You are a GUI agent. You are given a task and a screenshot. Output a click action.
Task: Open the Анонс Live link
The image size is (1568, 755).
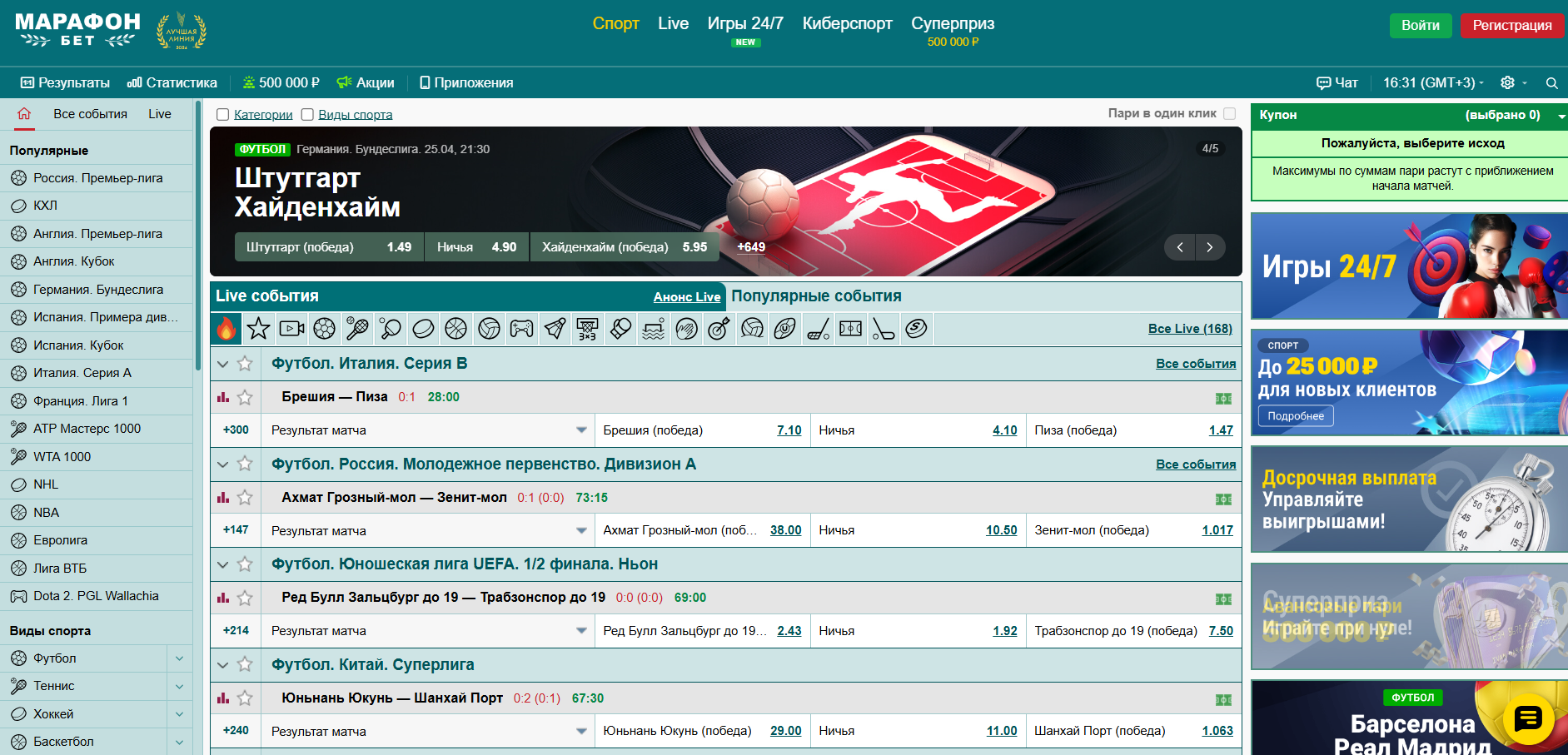[687, 297]
